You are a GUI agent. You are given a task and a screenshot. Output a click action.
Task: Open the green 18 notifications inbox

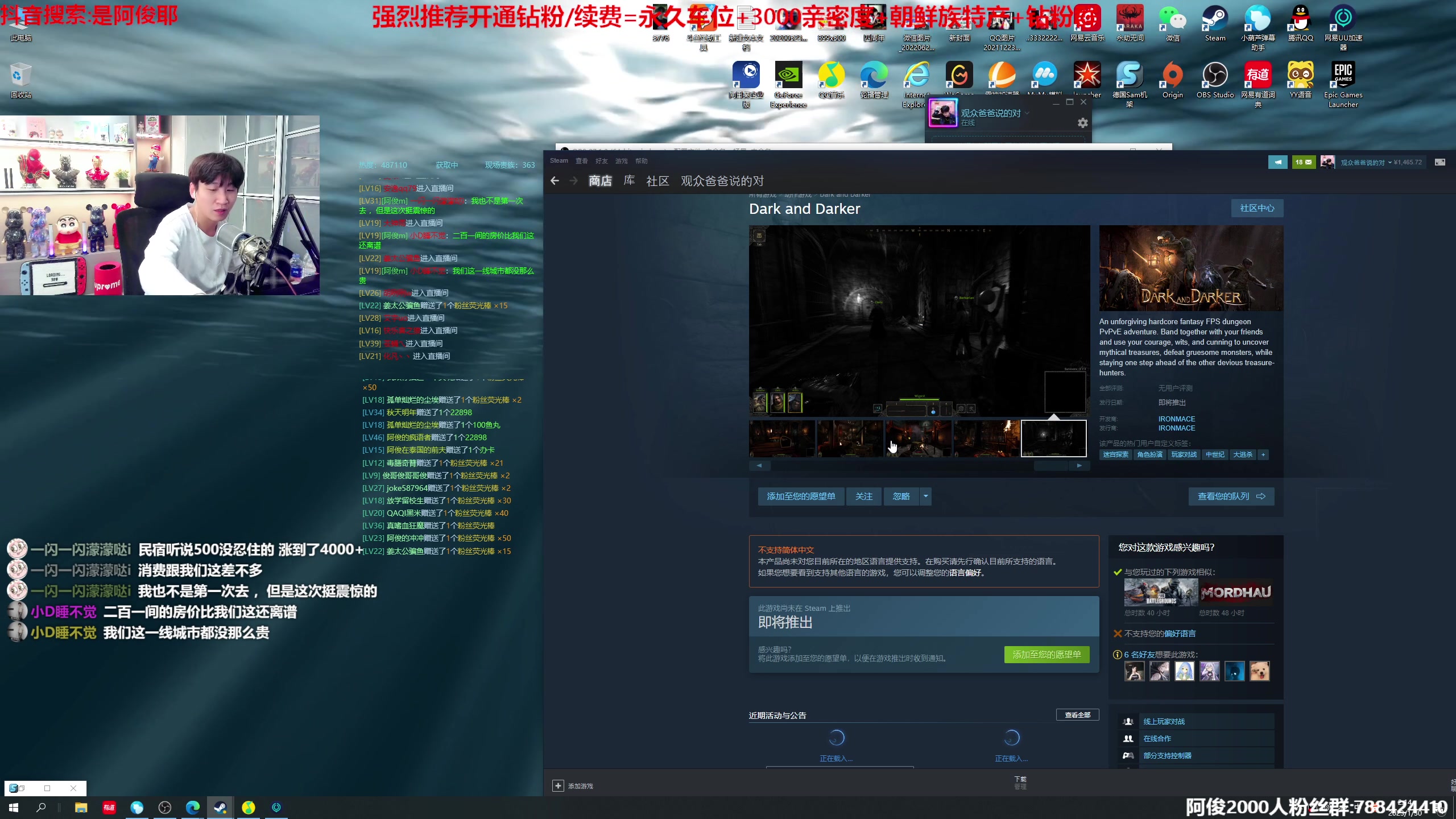pyautogui.click(x=1304, y=162)
